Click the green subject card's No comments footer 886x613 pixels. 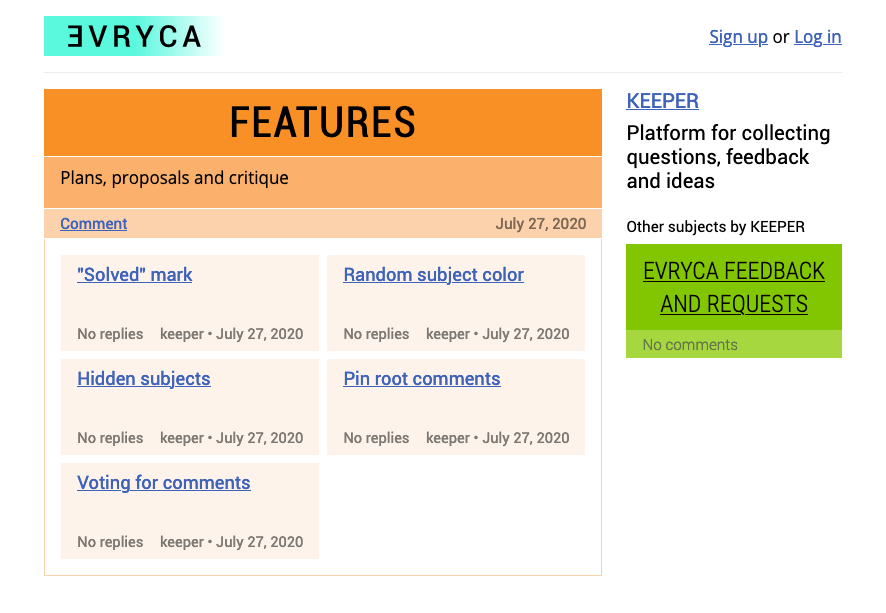point(733,344)
